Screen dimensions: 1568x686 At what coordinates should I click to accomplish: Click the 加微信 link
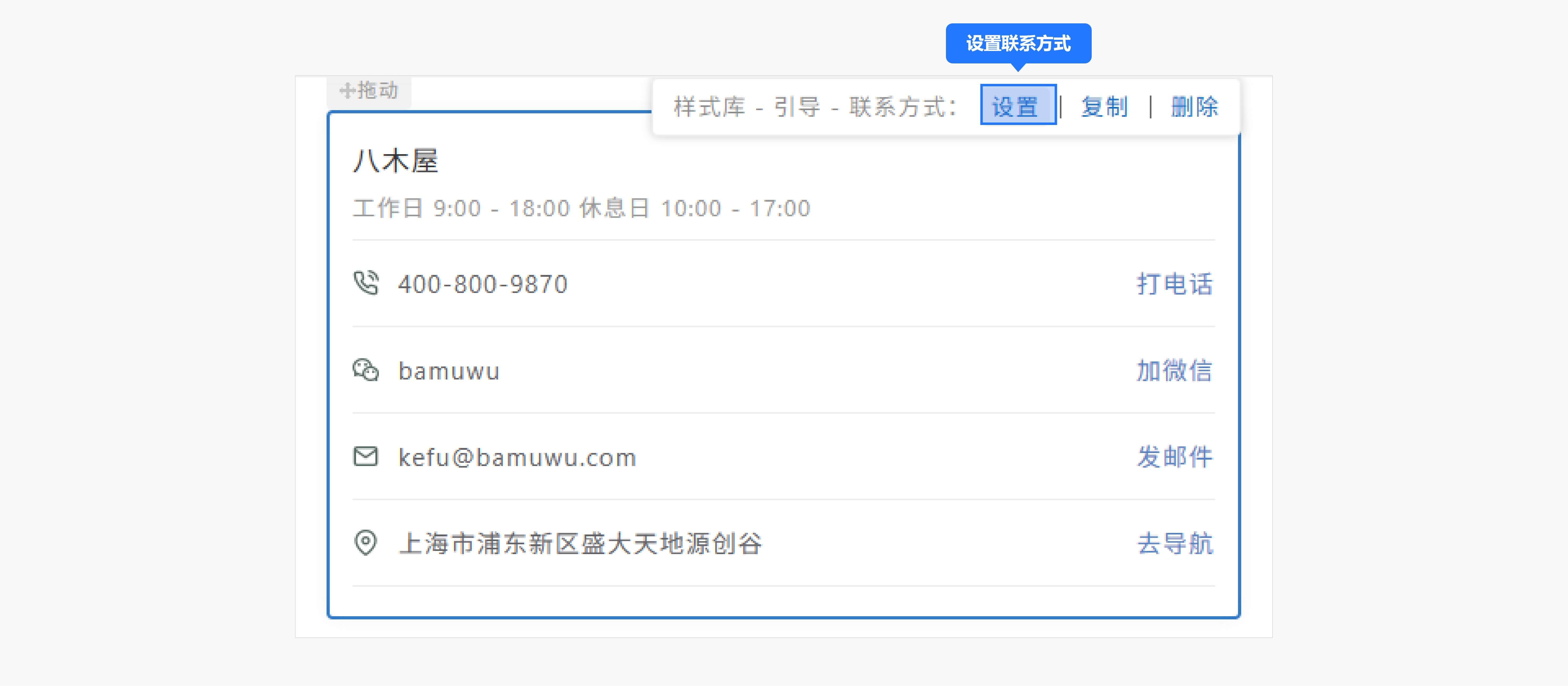tap(1175, 371)
